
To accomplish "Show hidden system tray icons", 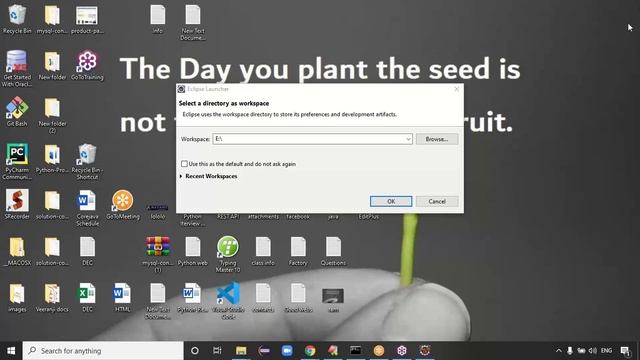I will pos(558,351).
